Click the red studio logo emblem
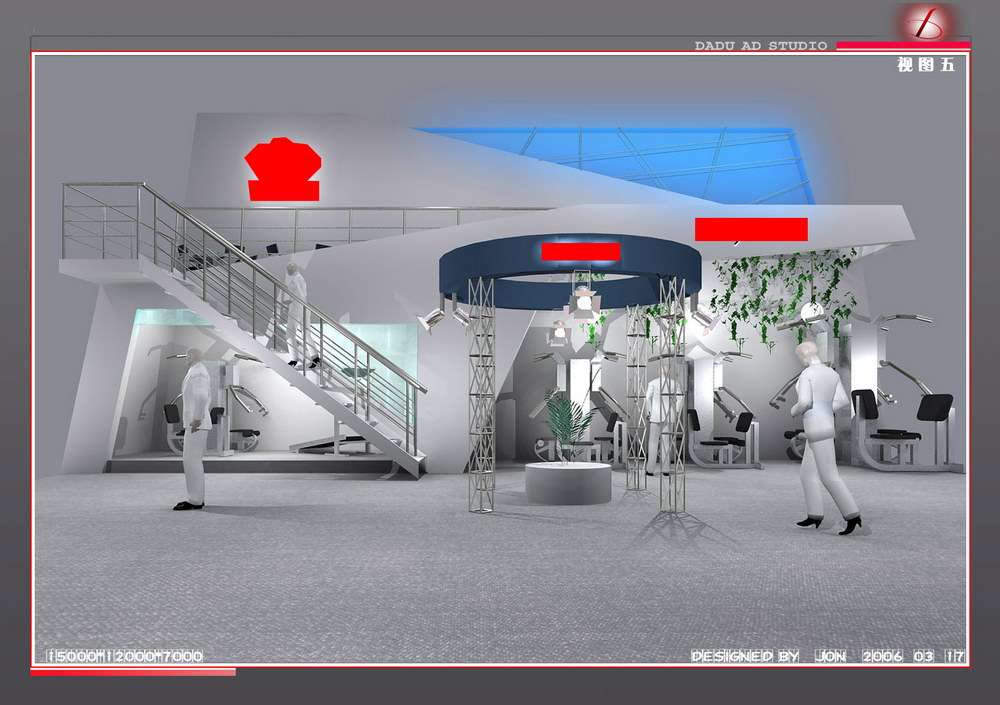This screenshot has height=705, width=1000. tap(927, 24)
